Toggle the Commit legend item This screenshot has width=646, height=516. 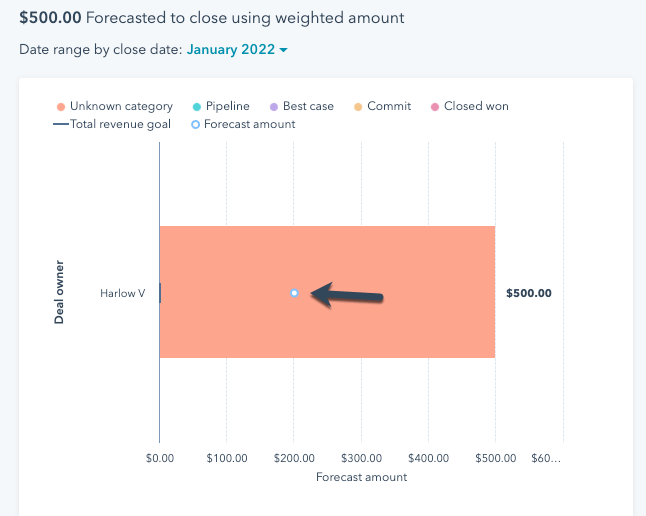click(382, 106)
